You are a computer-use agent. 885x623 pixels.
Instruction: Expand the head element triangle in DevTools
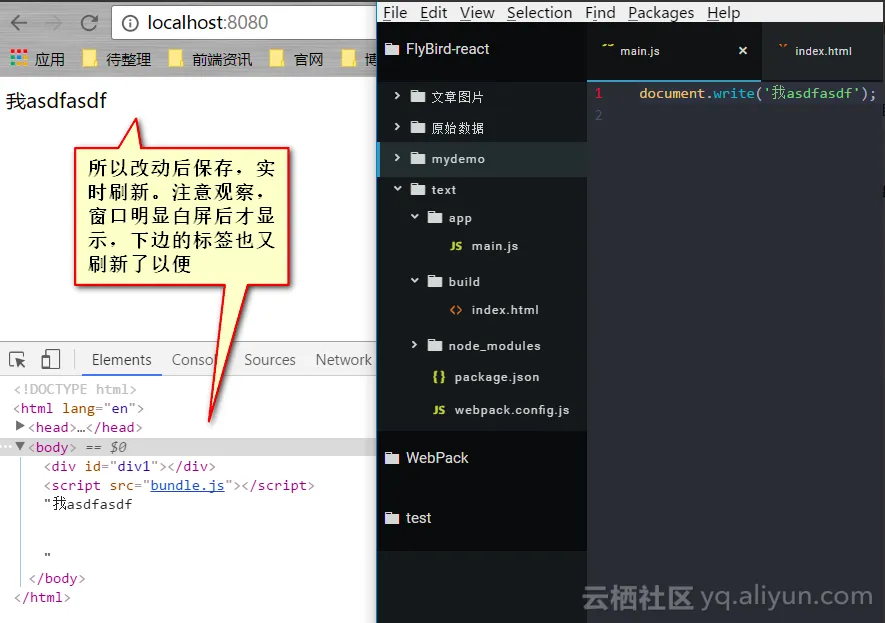pos(20,426)
